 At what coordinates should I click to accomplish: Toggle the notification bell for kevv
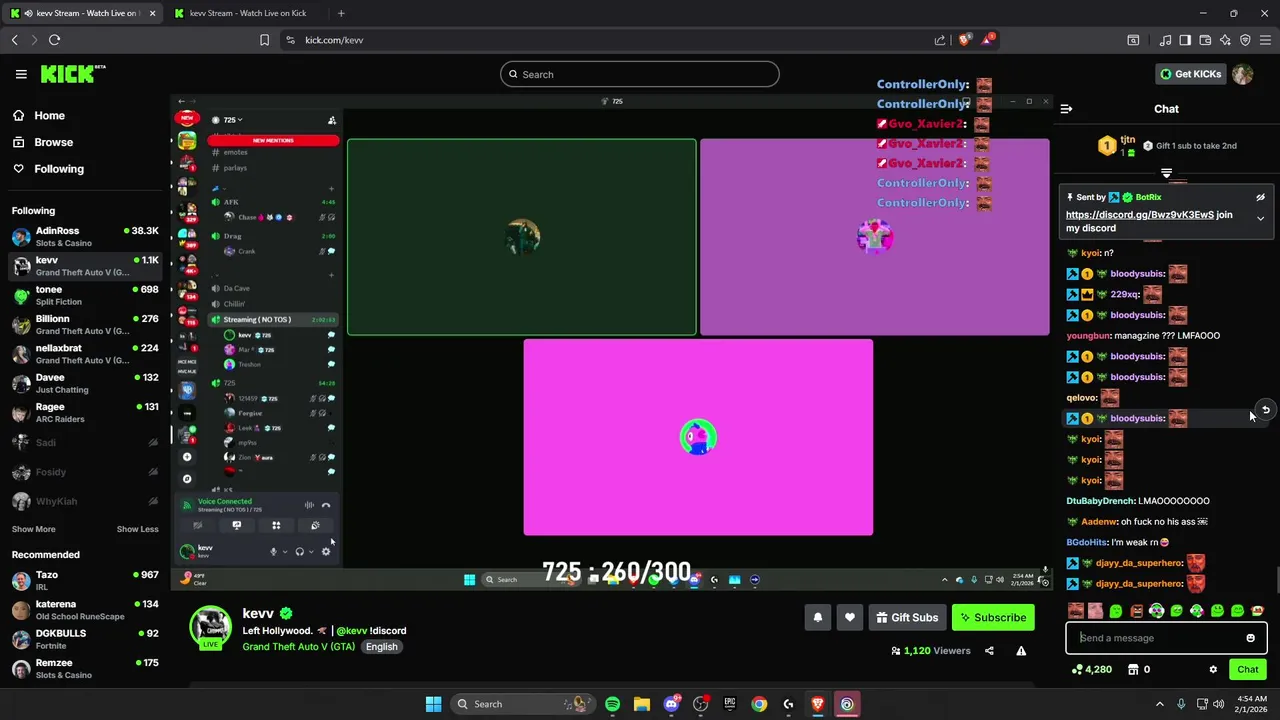tap(817, 617)
